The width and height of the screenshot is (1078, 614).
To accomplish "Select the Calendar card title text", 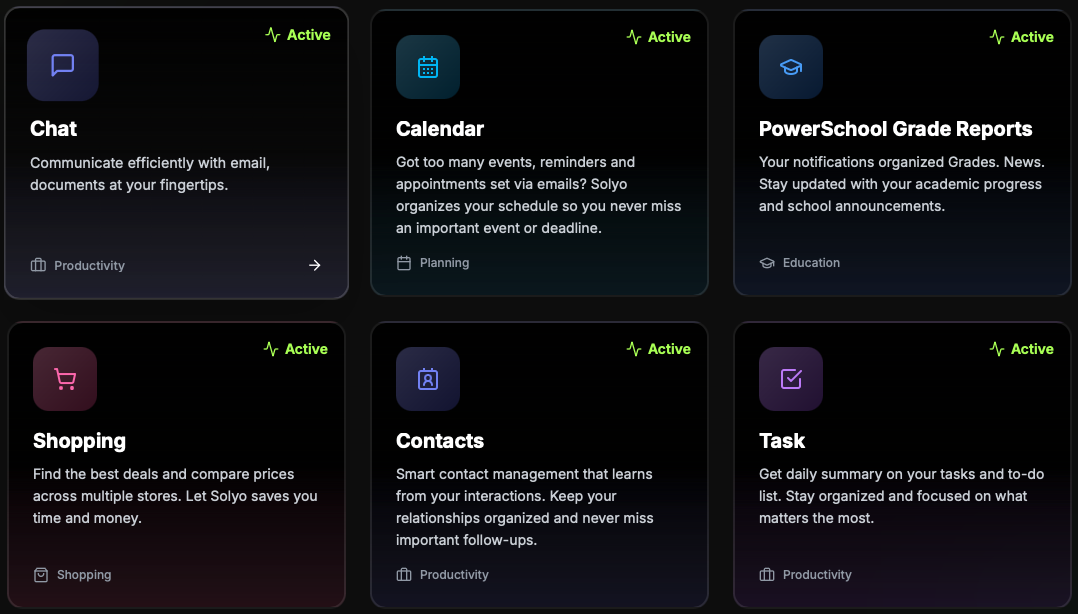I will click(x=440, y=129).
